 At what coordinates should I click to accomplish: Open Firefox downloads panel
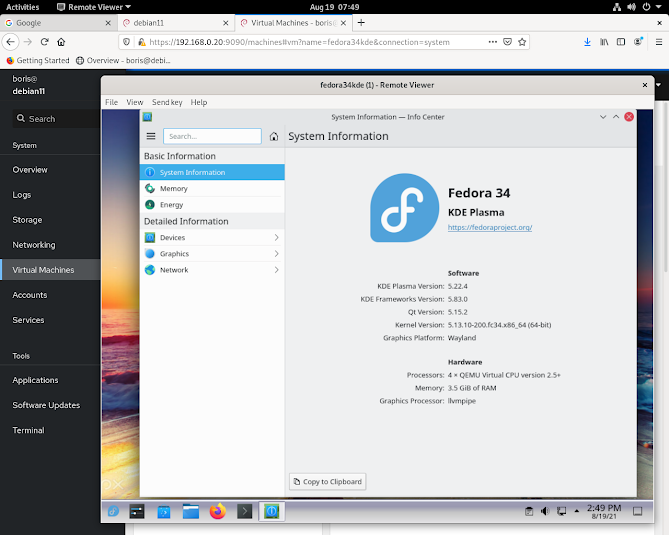588,42
